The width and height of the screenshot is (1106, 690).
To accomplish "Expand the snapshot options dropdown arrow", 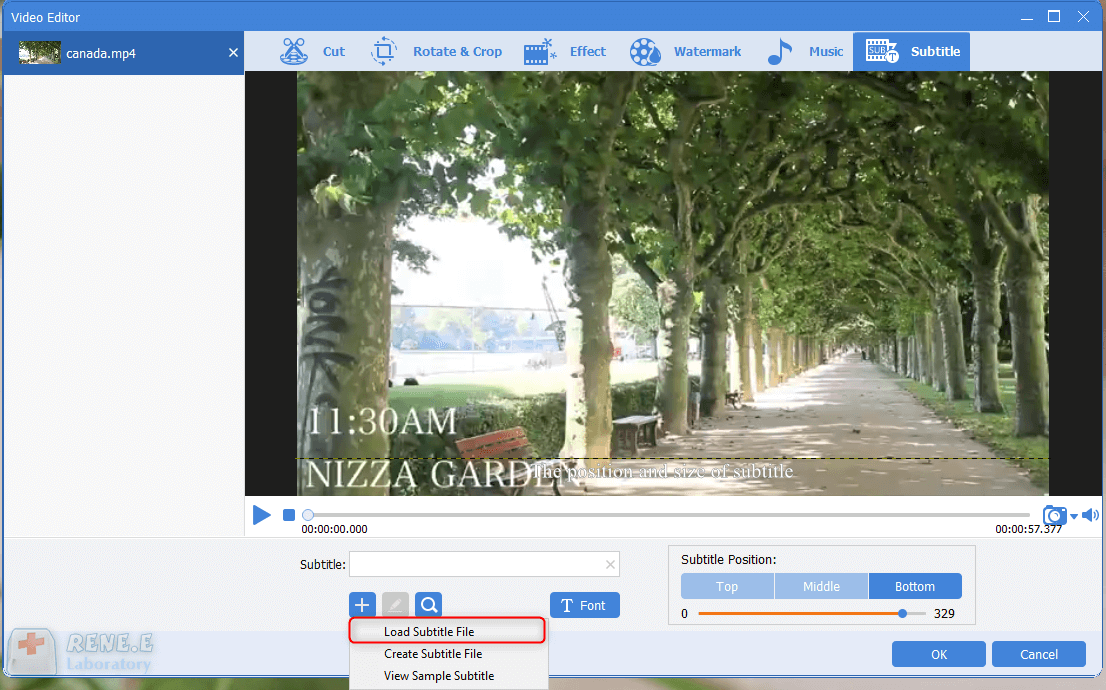I will (1074, 517).
